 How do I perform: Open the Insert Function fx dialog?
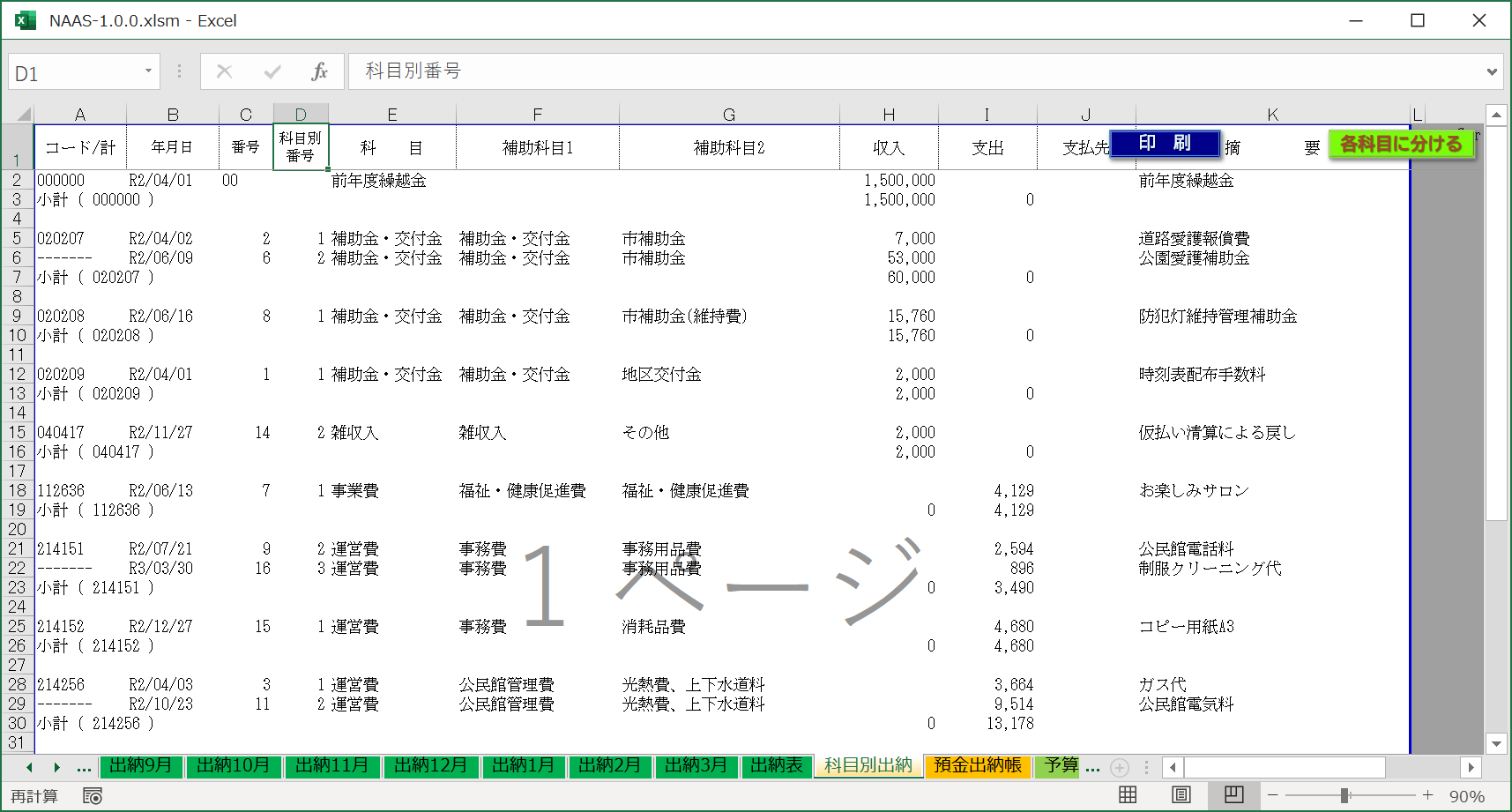coord(319,71)
